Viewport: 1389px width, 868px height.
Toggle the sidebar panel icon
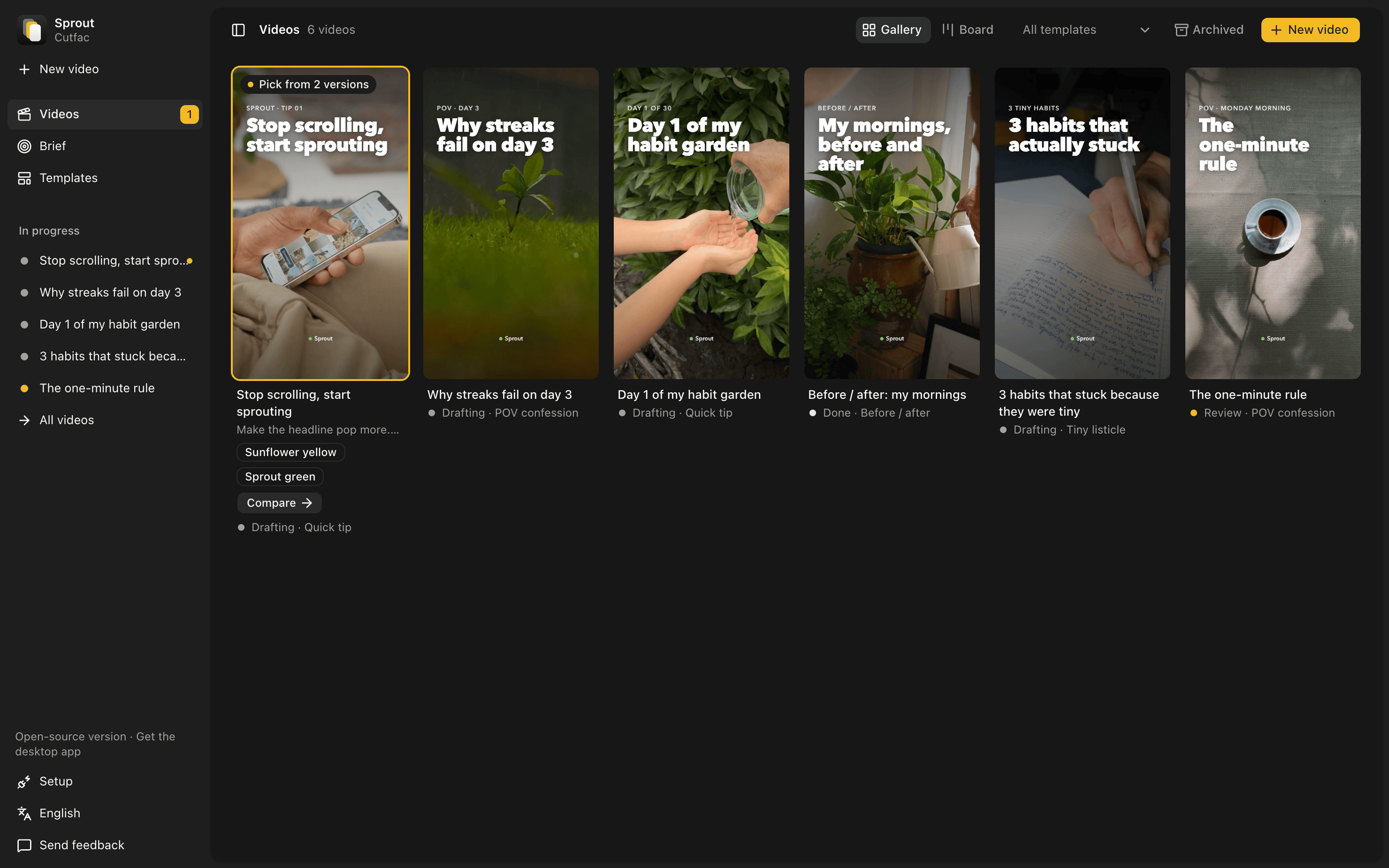point(238,30)
